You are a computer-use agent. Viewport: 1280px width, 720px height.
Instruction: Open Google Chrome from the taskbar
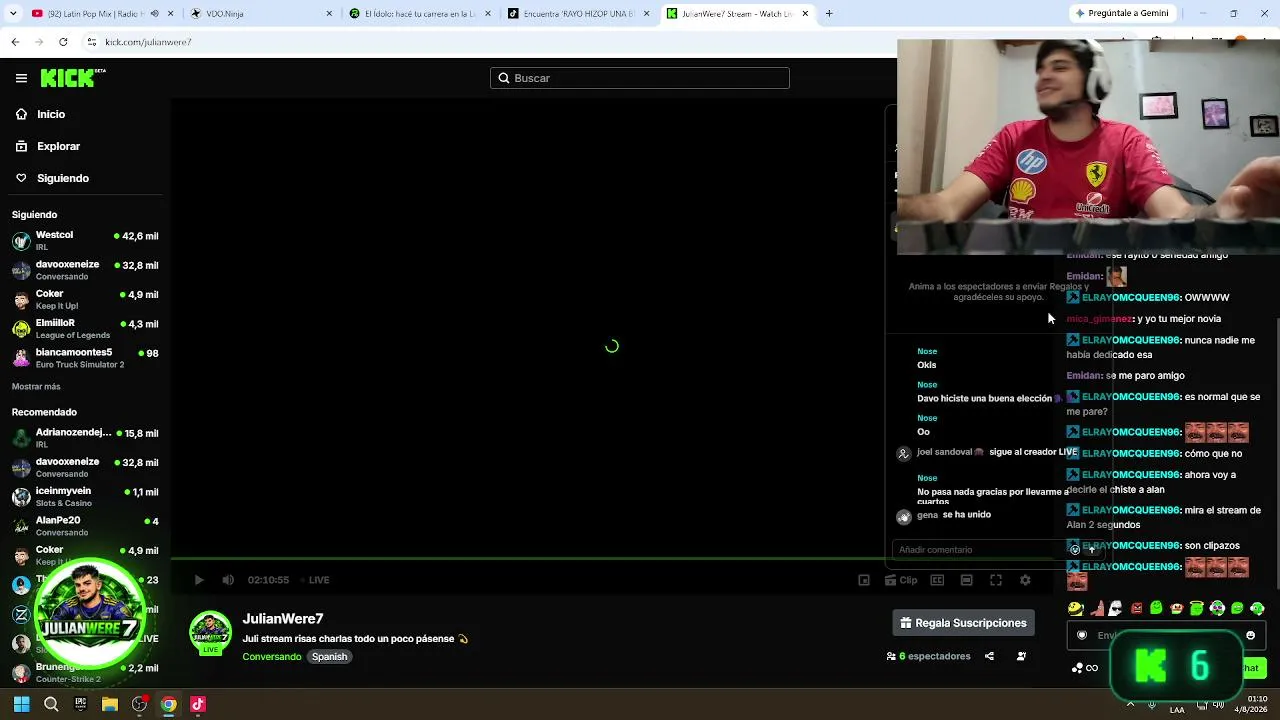click(169, 704)
